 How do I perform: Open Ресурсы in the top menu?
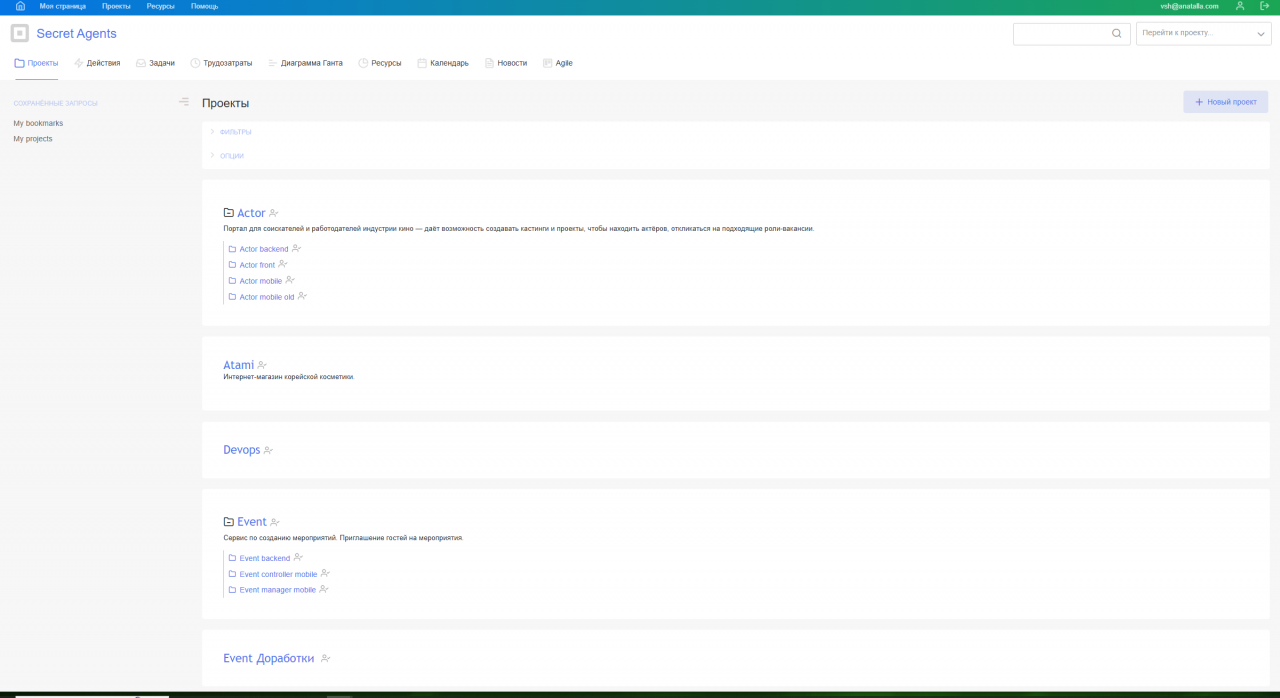point(160,6)
